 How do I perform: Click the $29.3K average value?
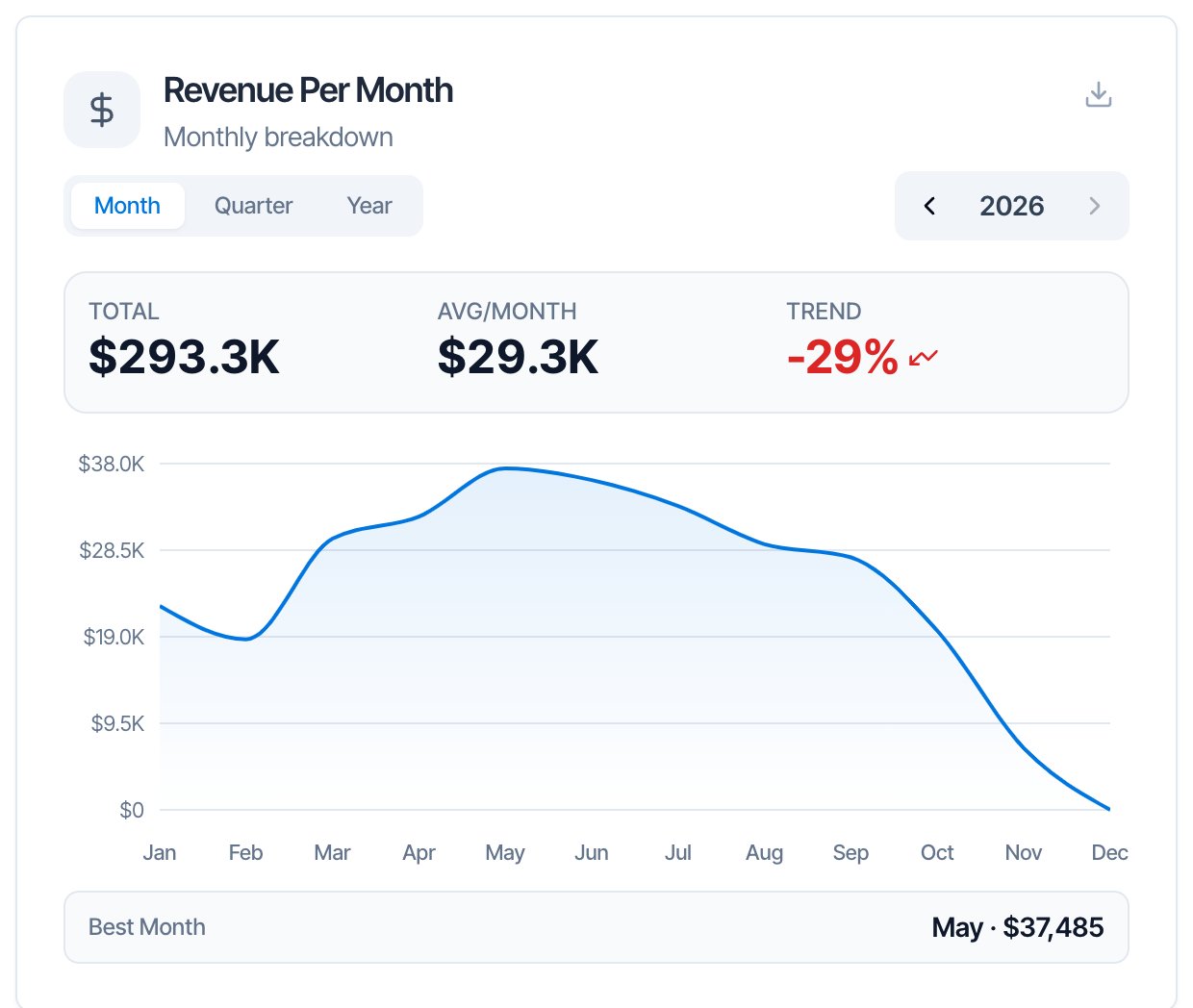tap(518, 357)
